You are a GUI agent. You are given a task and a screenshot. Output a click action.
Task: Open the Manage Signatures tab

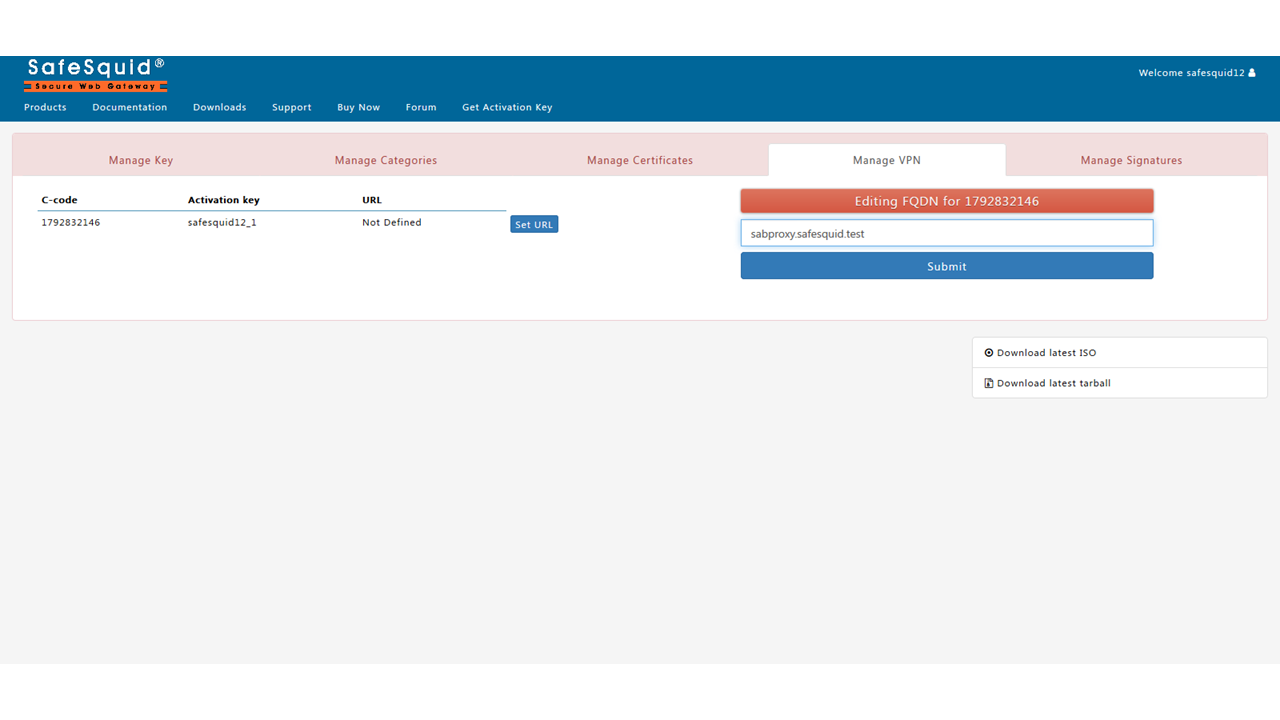click(x=1131, y=160)
